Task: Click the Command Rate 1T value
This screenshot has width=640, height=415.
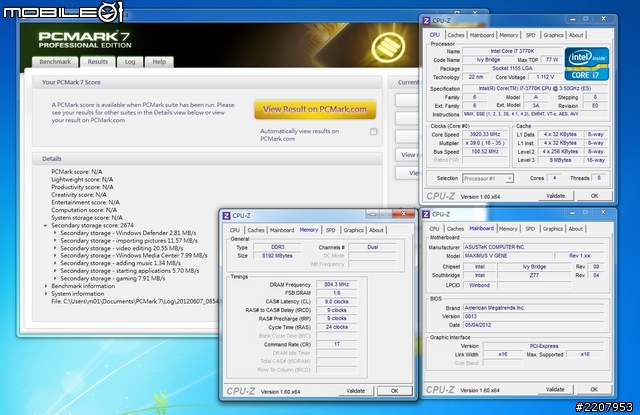Action: tap(336, 344)
